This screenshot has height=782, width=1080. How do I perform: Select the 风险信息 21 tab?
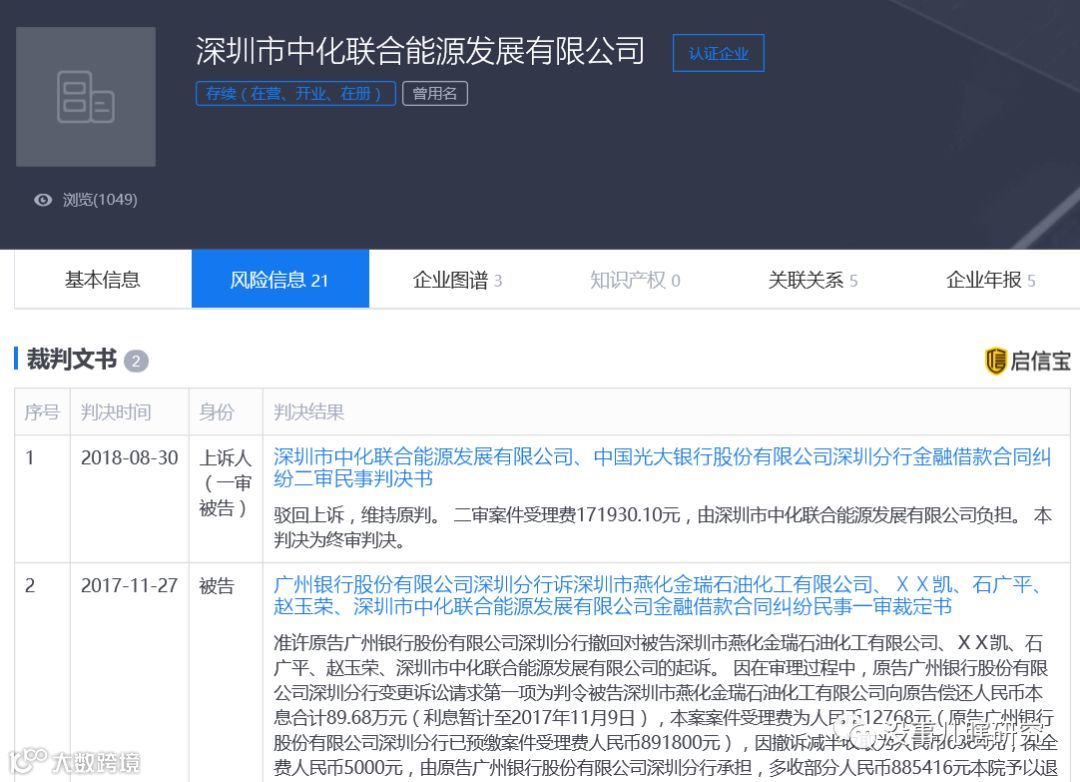(x=280, y=279)
